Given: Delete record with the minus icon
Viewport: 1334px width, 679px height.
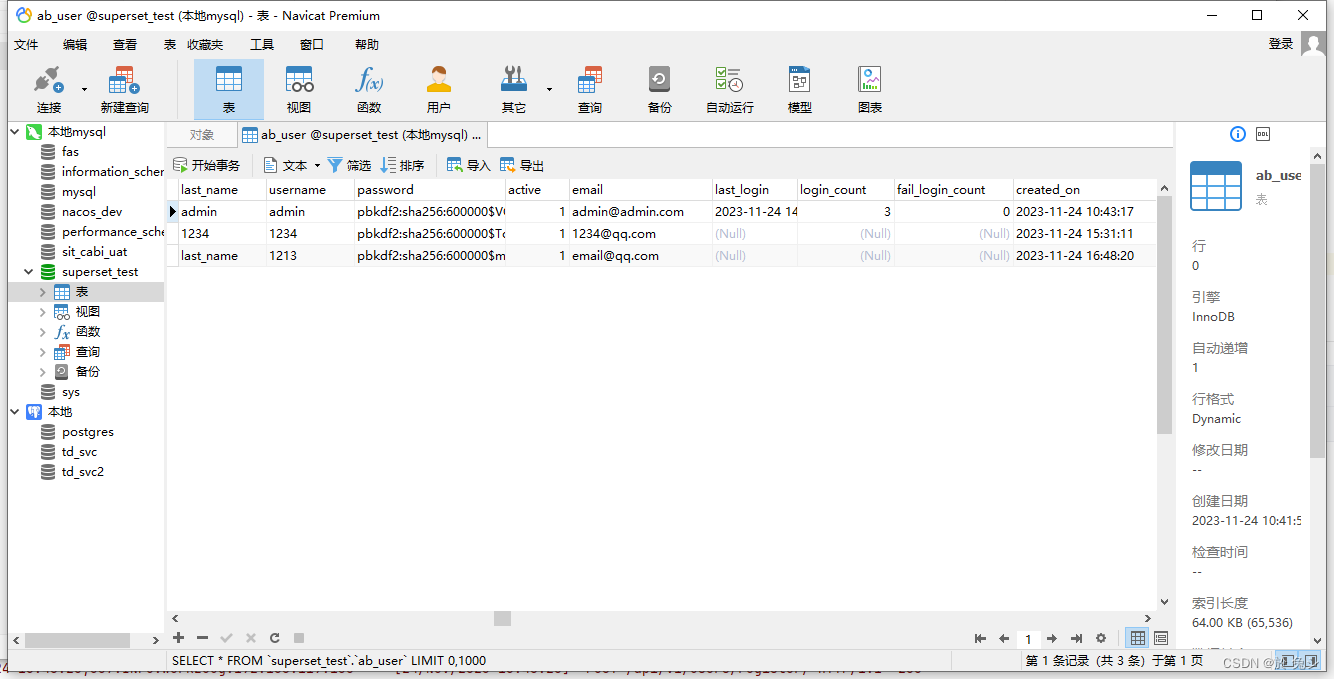Looking at the screenshot, I should 203,638.
